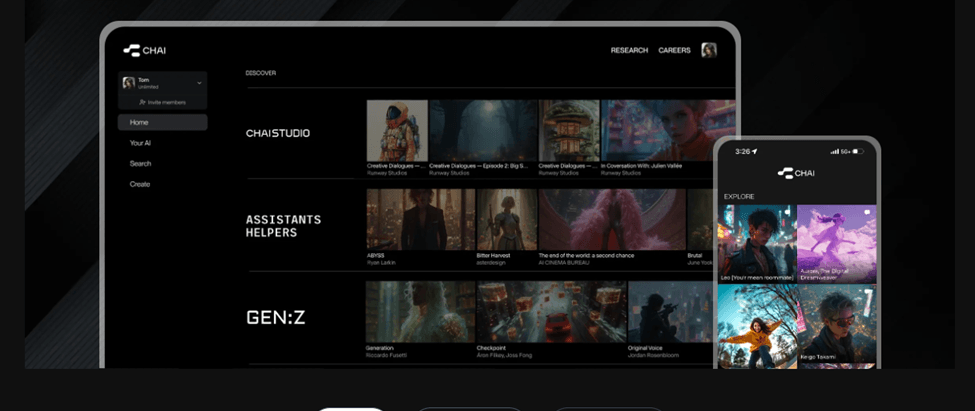Open Your AI in the sidebar
This screenshot has height=411, width=975.
(141, 143)
